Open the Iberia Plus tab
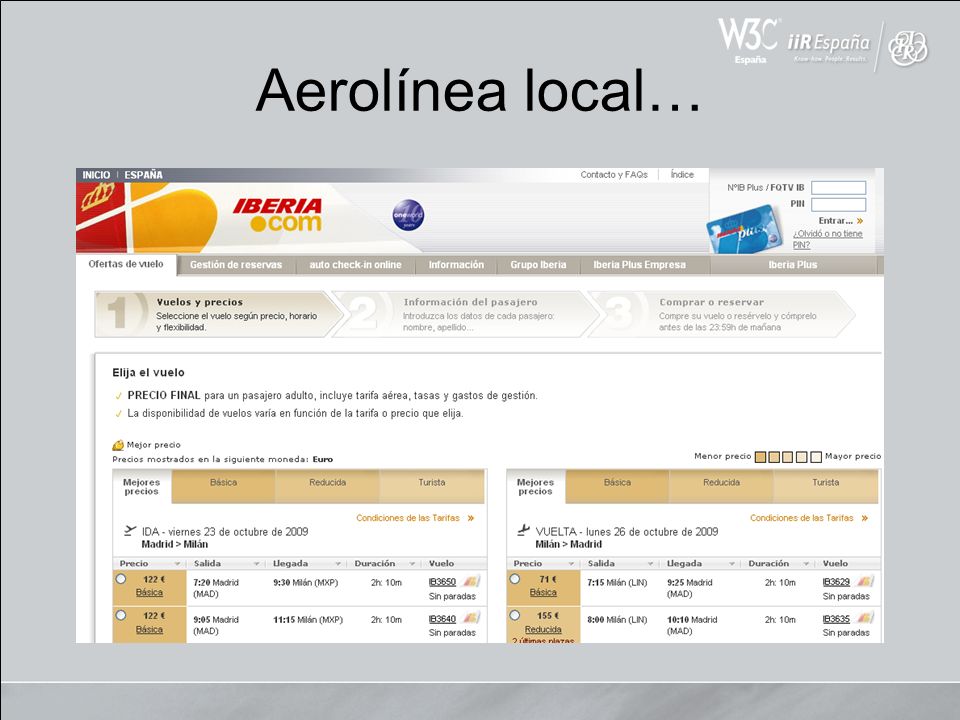 (793, 265)
